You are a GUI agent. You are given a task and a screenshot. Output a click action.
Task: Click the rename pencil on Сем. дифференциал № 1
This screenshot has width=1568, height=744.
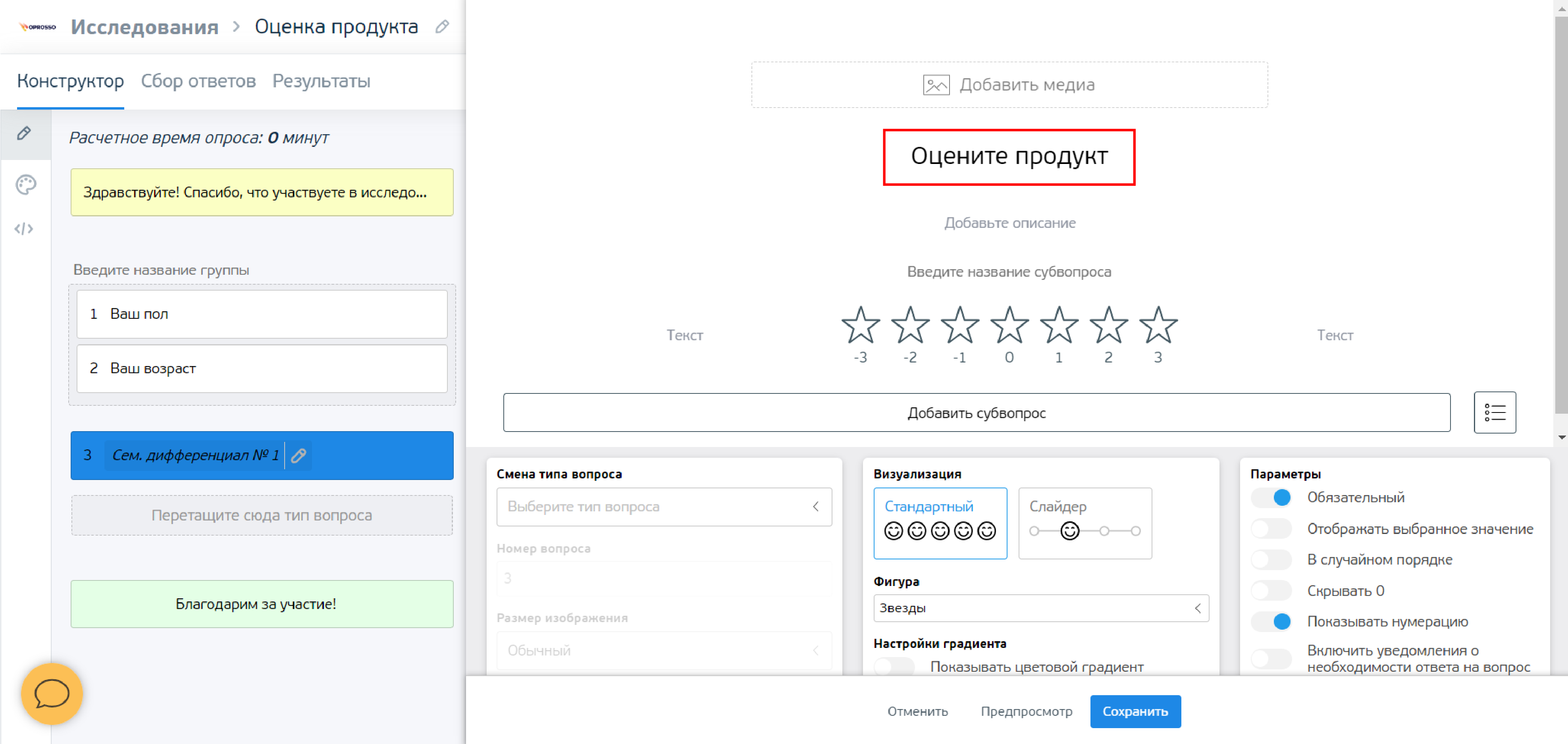(x=298, y=455)
